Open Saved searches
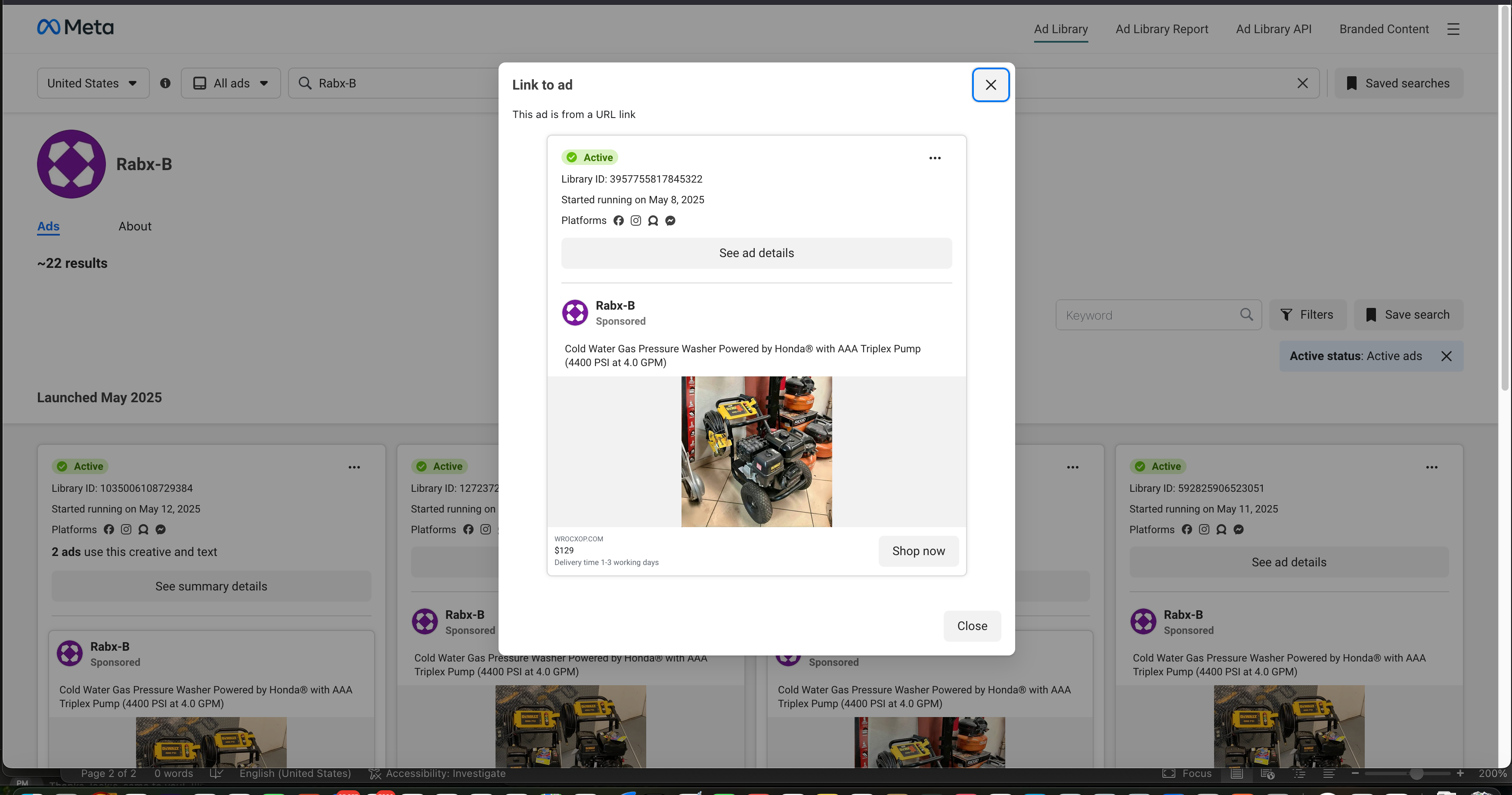The image size is (1512, 795). click(1399, 84)
